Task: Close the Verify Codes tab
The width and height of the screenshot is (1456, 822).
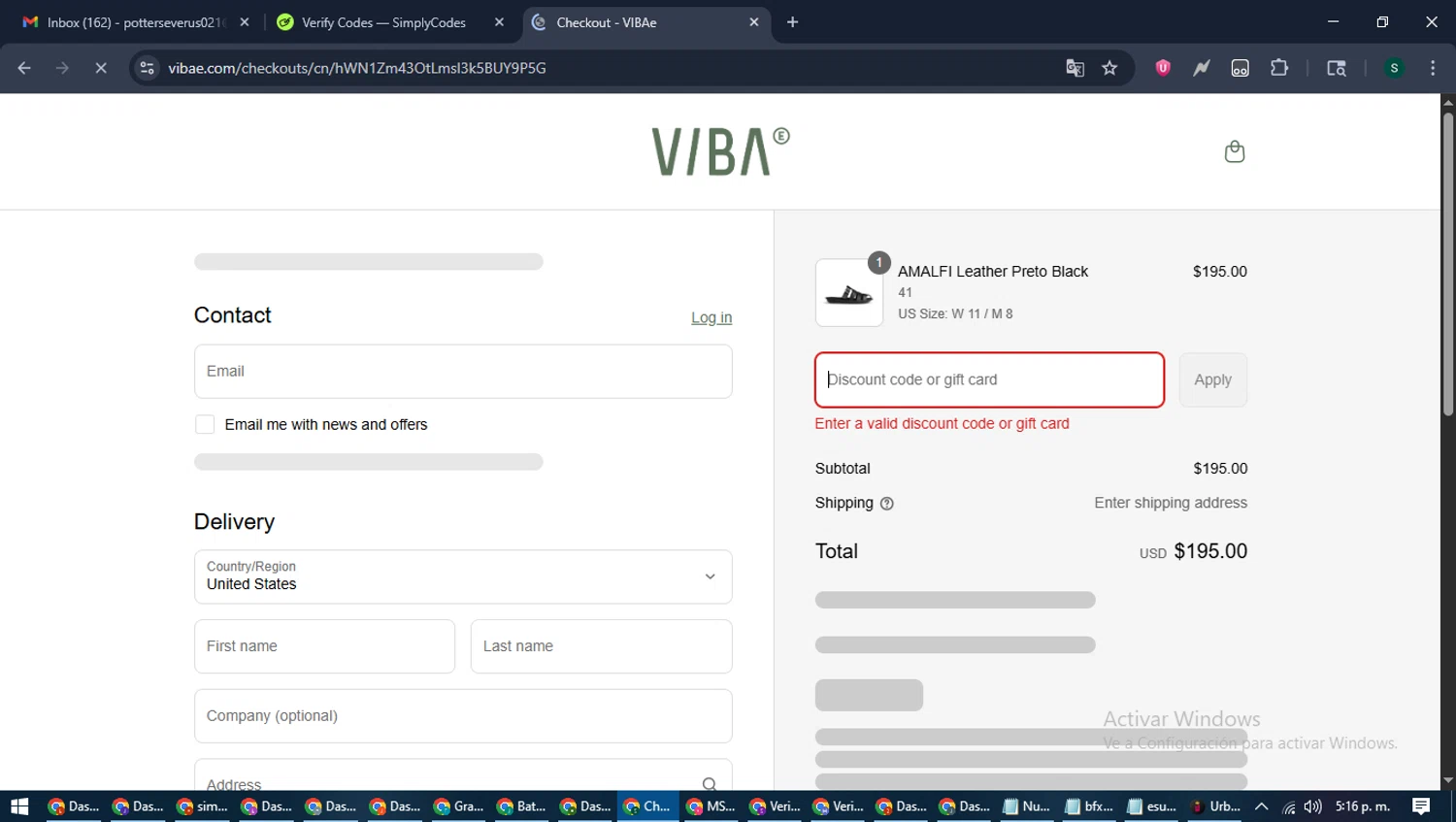Action: point(499,22)
